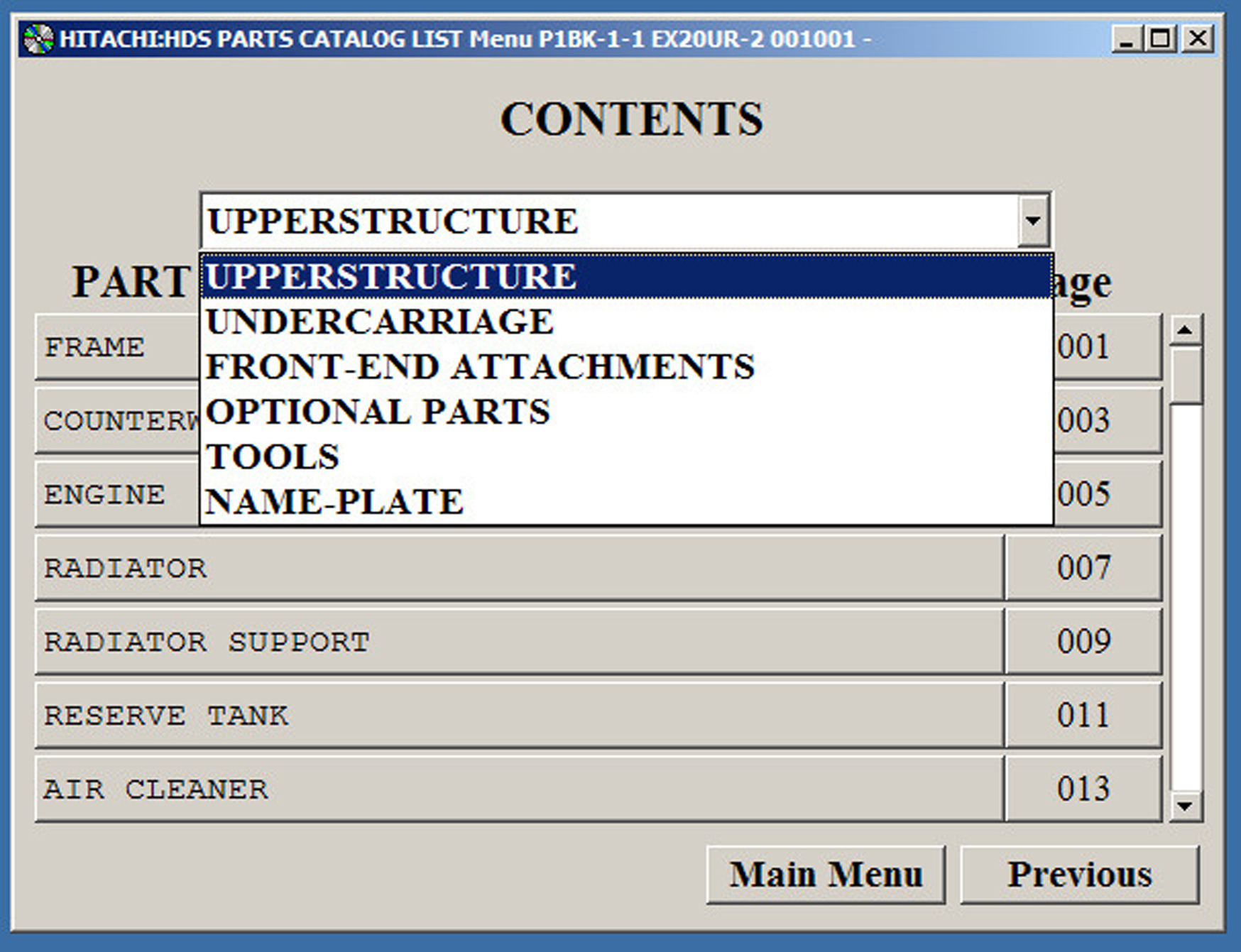The height and width of the screenshot is (952, 1241).
Task: Expand the category combo box arrow
Action: [1033, 221]
